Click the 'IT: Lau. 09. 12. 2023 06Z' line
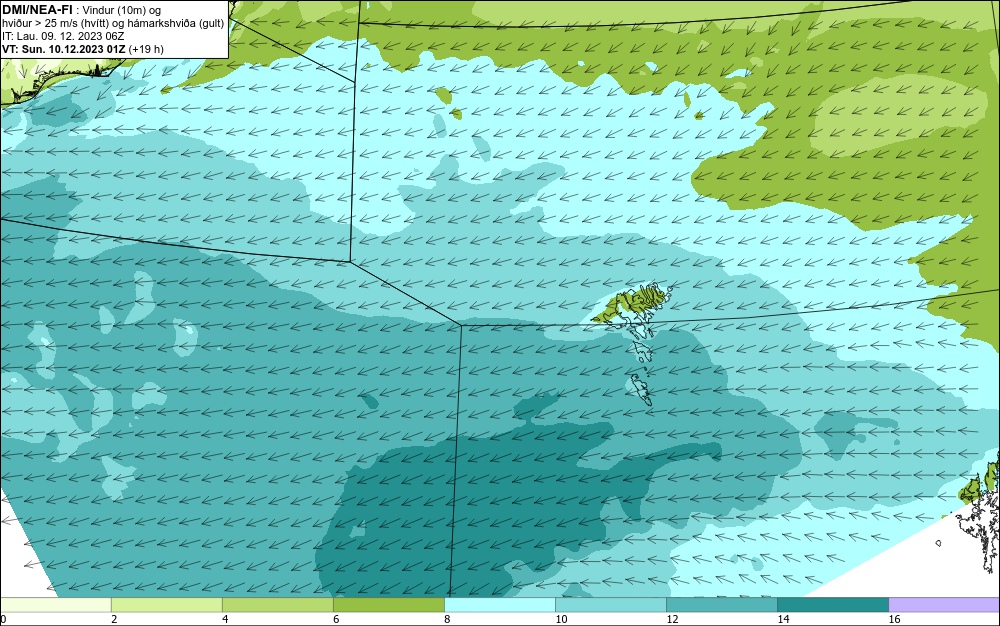Viewport: 1000px width, 626px height. pos(63,36)
